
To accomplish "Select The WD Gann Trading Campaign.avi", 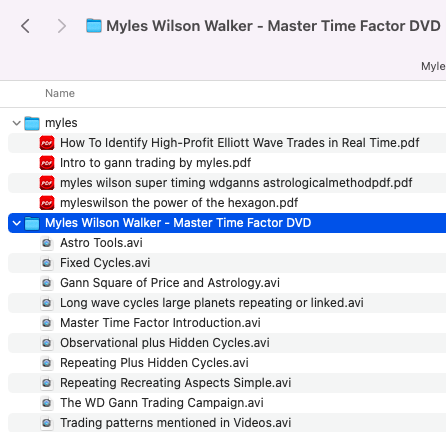I will (162, 403).
